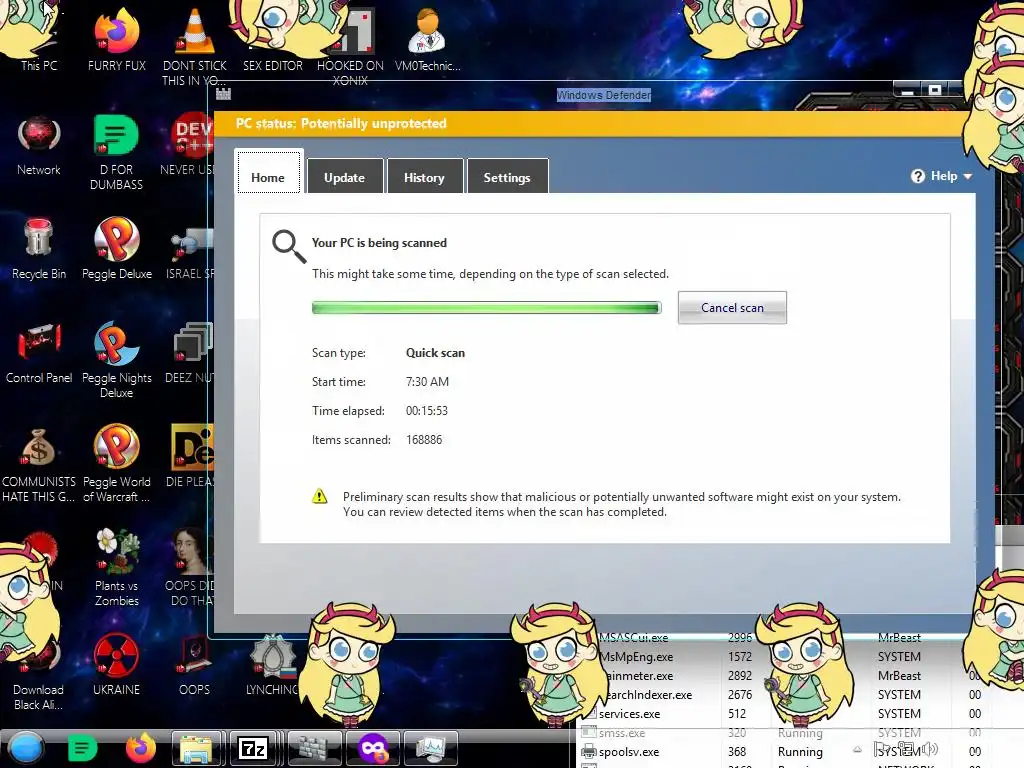Open the NEVER USE Dev-C++ desktop icon
This screenshot has height=768, width=1024.
click(189, 145)
